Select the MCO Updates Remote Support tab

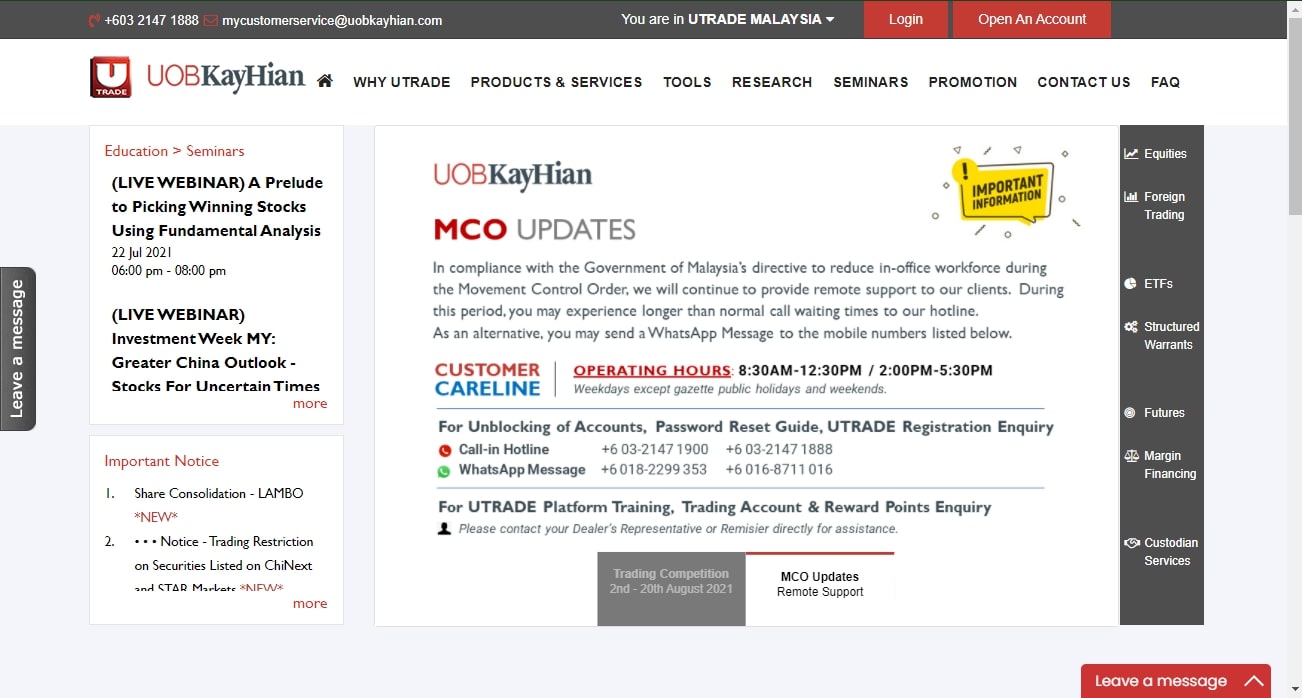[820, 589]
